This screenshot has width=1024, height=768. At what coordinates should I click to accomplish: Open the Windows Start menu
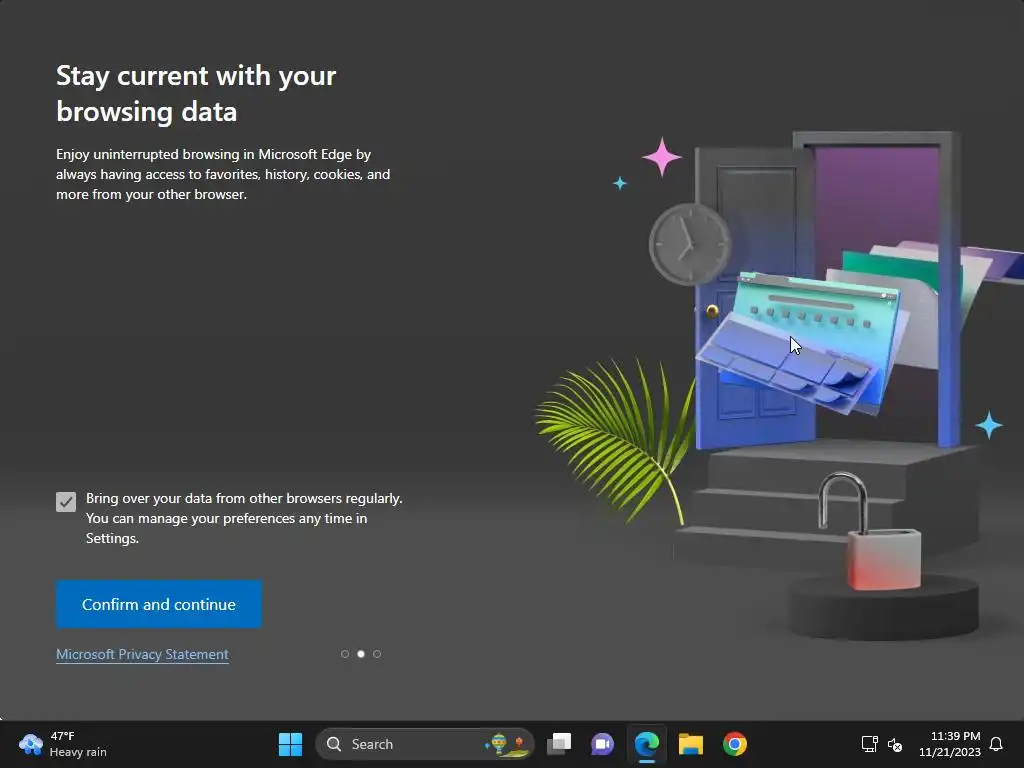coord(290,744)
